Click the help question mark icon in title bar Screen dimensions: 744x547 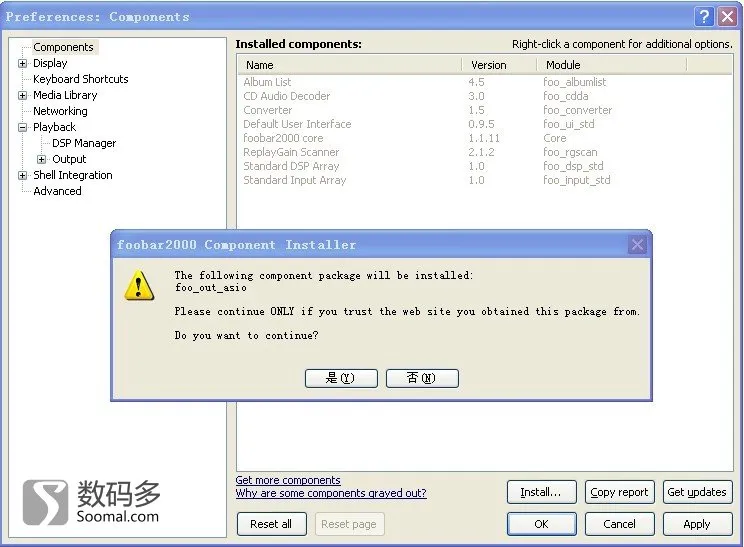tap(705, 17)
